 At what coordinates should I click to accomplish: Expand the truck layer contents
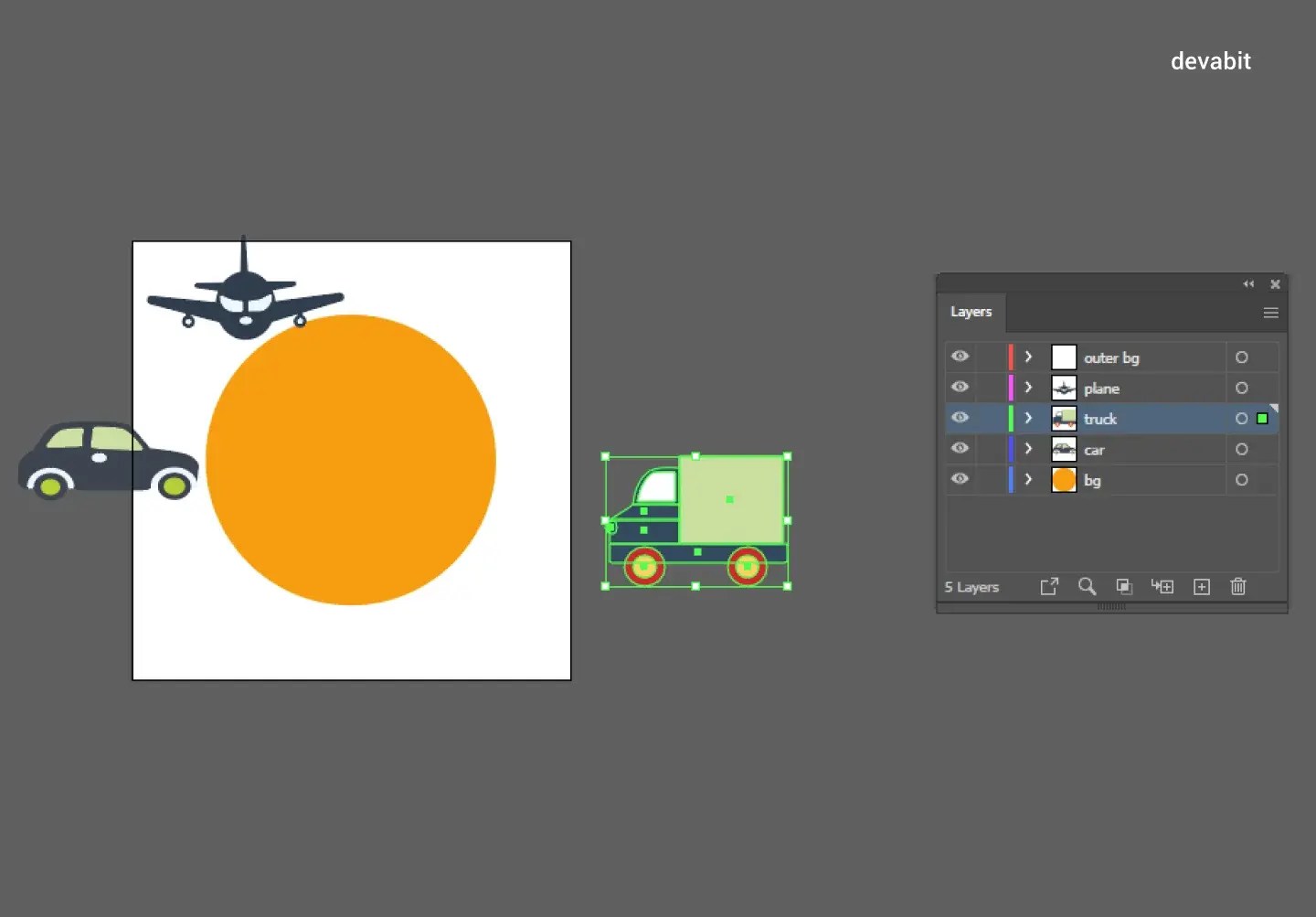point(1028,418)
